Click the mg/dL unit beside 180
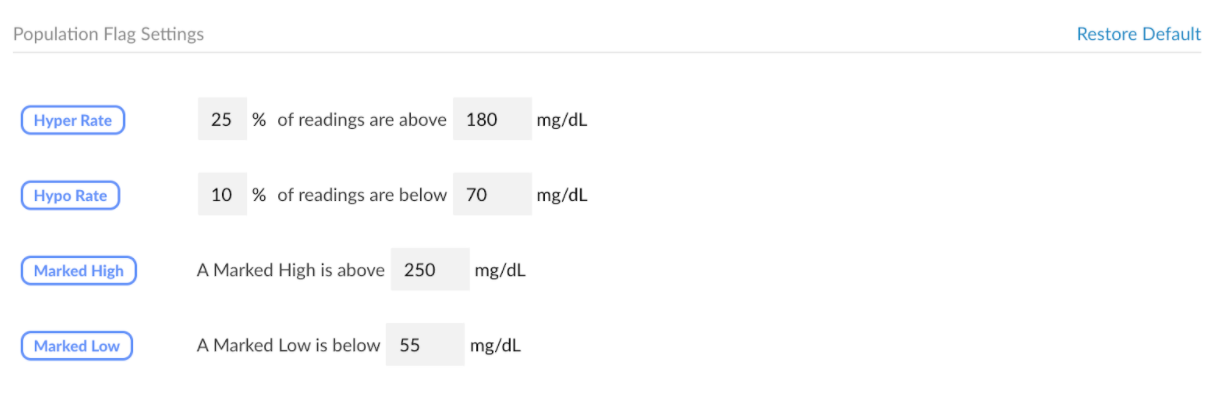This screenshot has width=1222, height=396. pyautogui.click(x=562, y=120)
